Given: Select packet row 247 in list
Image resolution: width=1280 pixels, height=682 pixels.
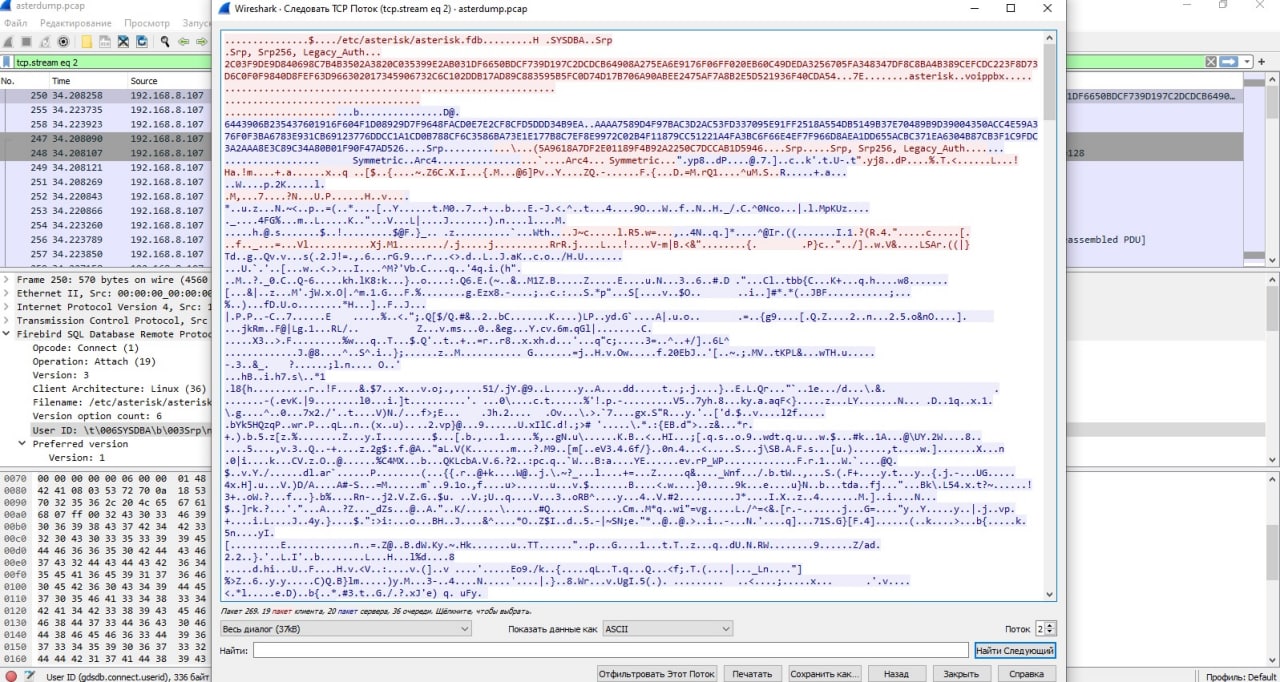Looking at the screenshot, I should pyautogui.click(x=105, y=138).
